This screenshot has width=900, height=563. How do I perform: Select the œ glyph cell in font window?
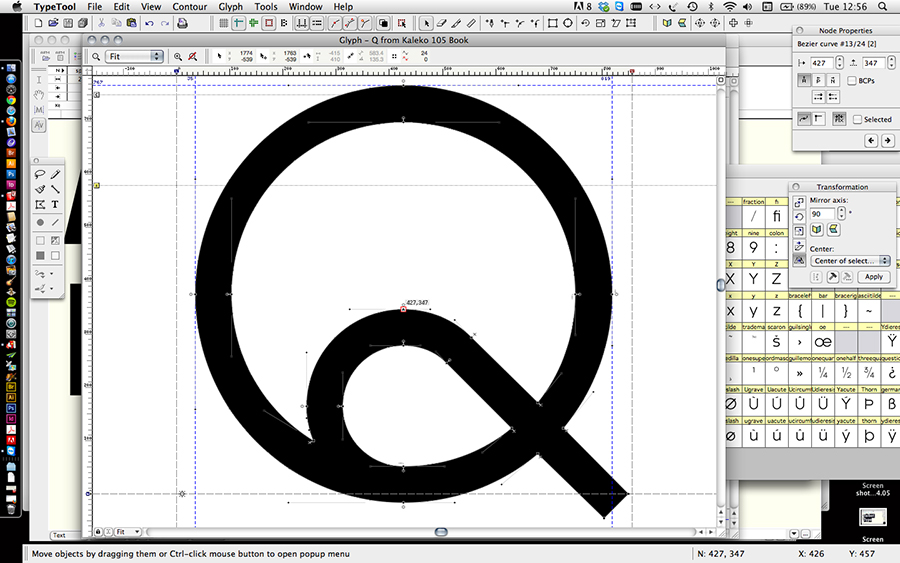coord(823,342)
